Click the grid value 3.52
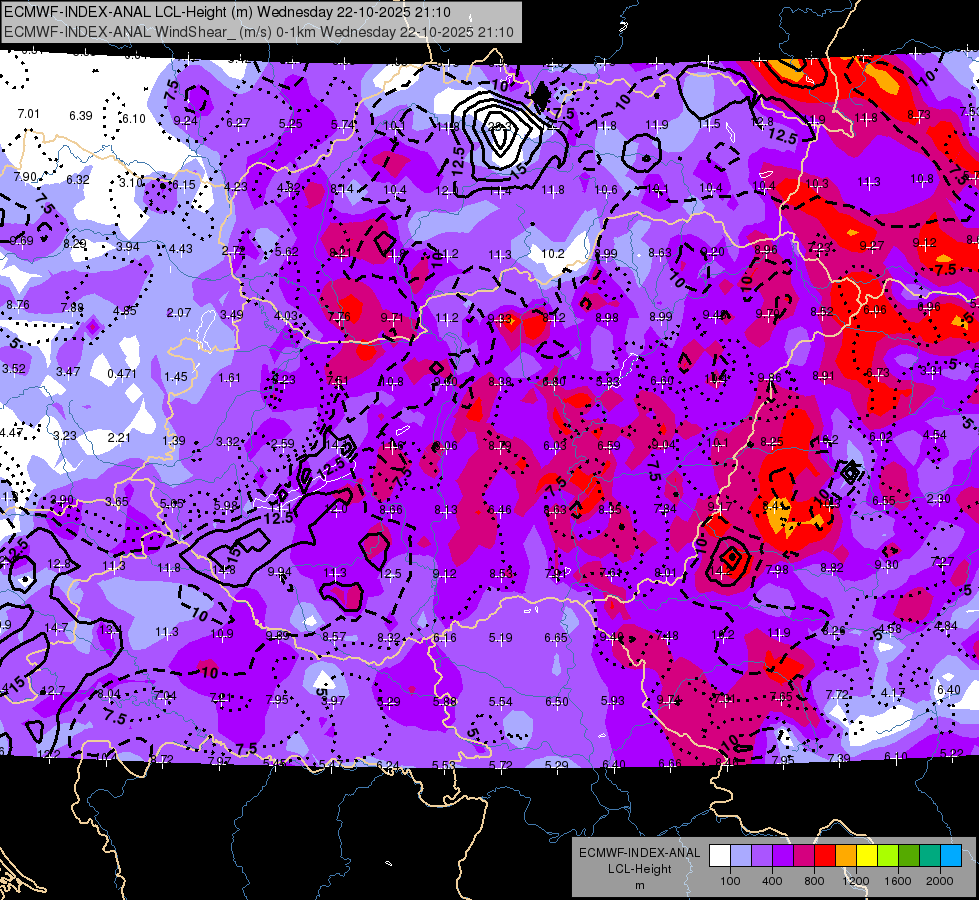The image size is (979, 900). click(x=14, y=368)
